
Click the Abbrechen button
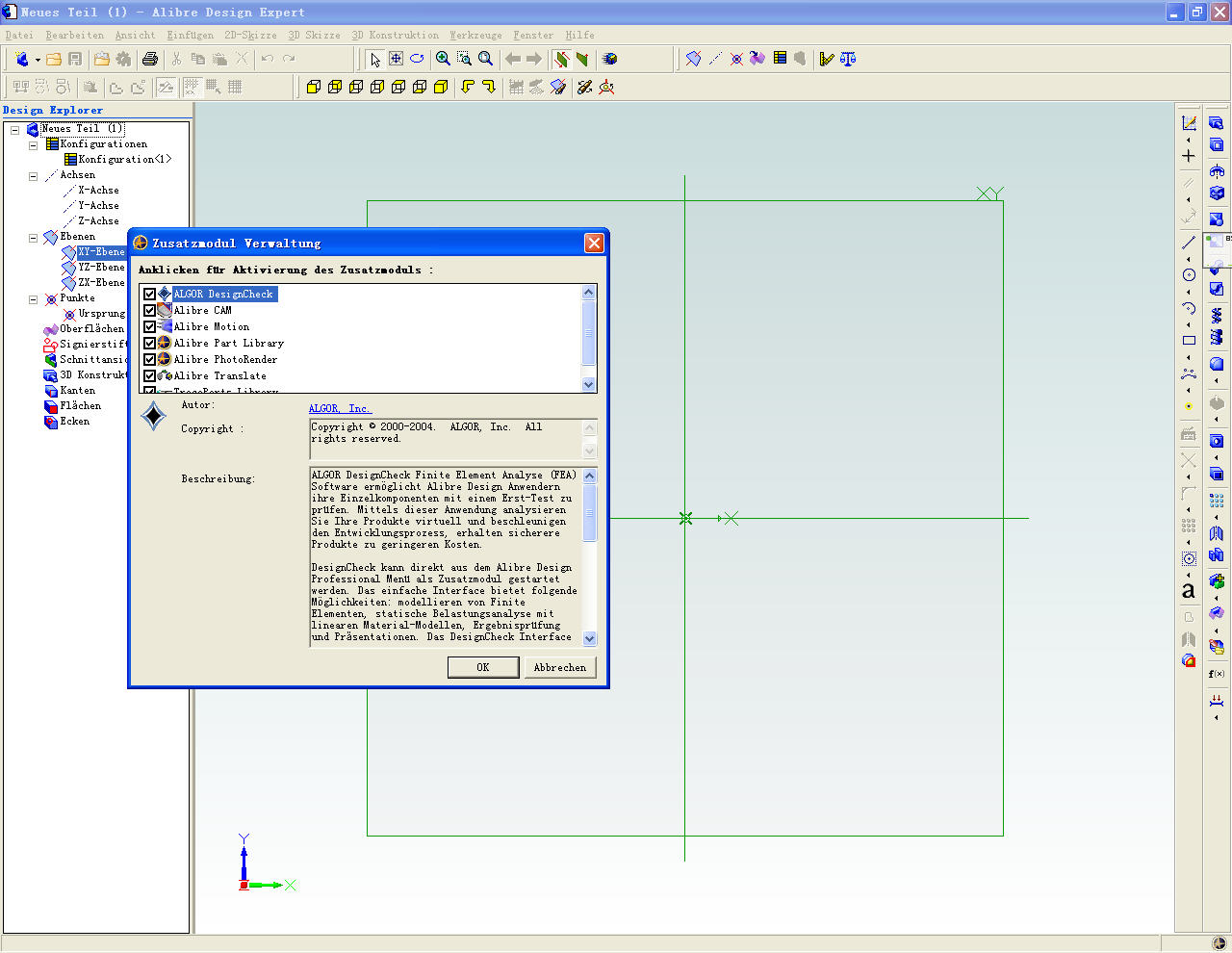point(560,667)
